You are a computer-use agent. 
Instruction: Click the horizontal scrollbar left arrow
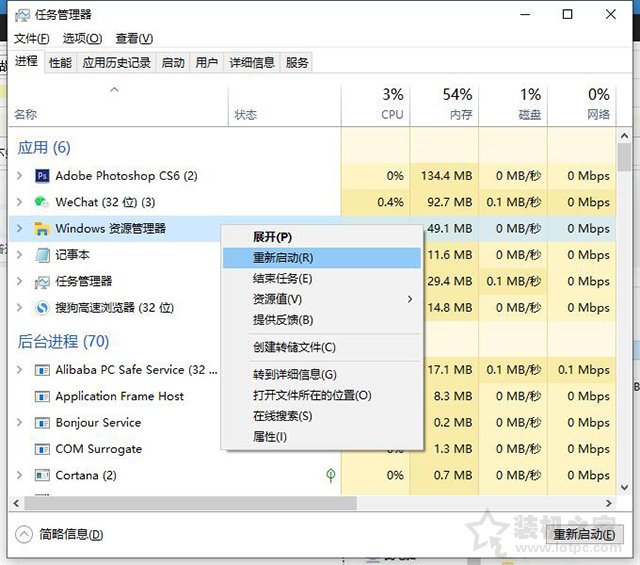coord(16,504)
